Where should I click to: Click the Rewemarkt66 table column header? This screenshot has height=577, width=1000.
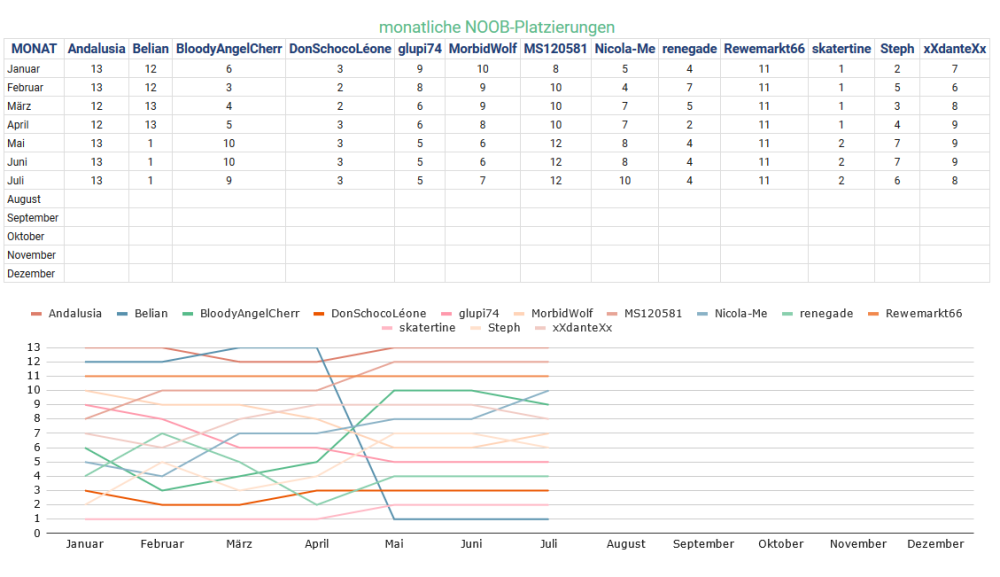[764, 49]
